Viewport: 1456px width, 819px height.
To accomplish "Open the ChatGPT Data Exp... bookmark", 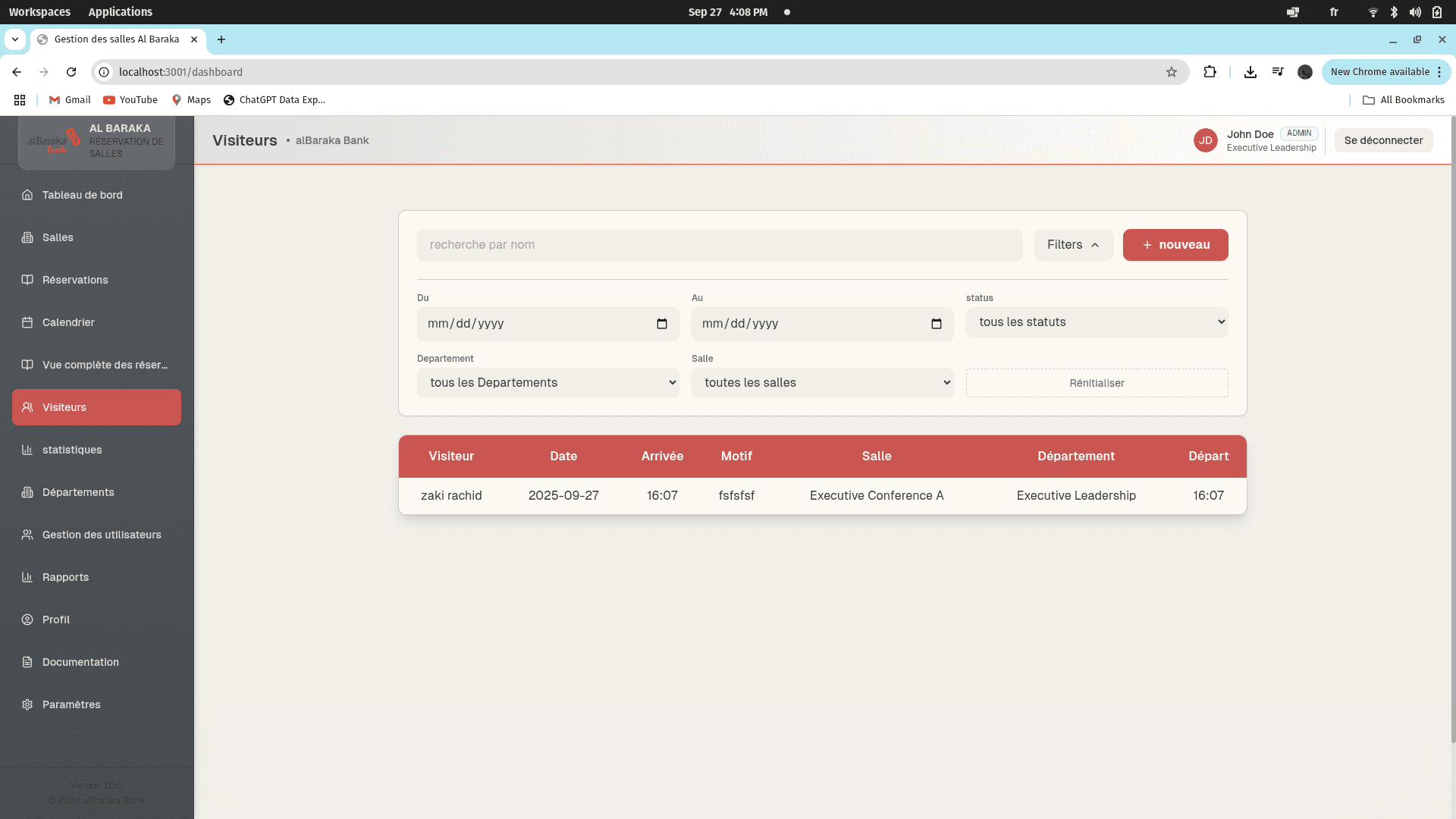I will pos(274,100).
